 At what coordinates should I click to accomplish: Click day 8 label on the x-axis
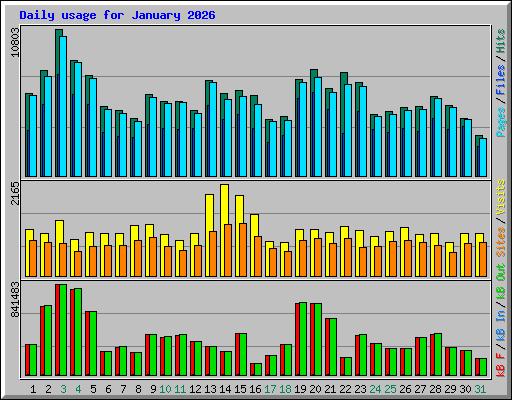[x=138, y=389]
